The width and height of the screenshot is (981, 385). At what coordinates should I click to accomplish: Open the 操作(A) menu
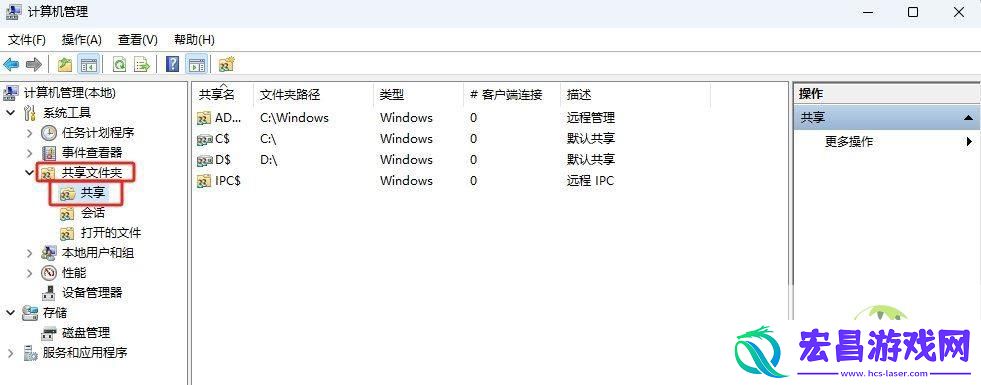[82, 40]
